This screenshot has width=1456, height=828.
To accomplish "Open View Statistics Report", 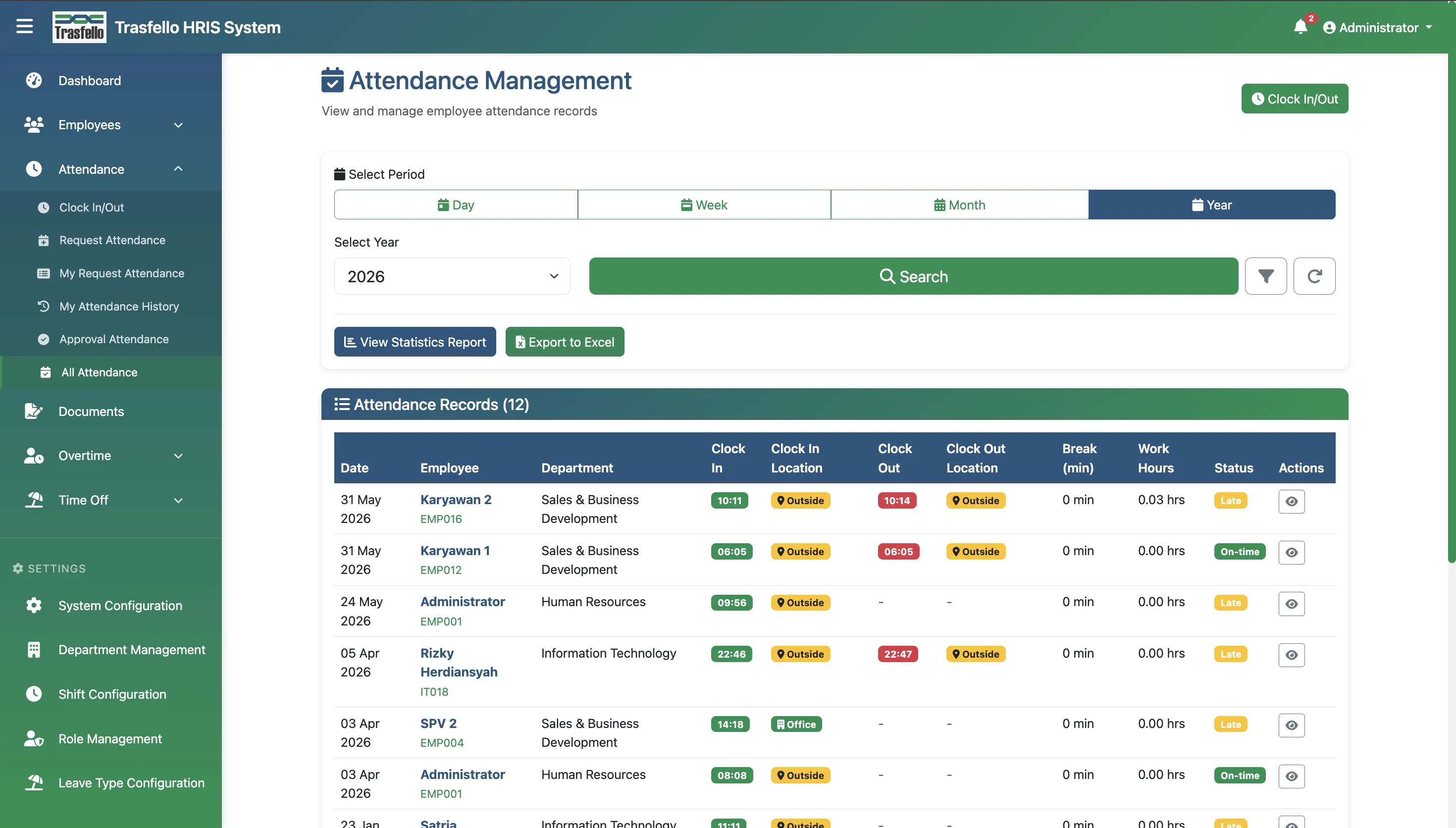I will coord(415,342).
